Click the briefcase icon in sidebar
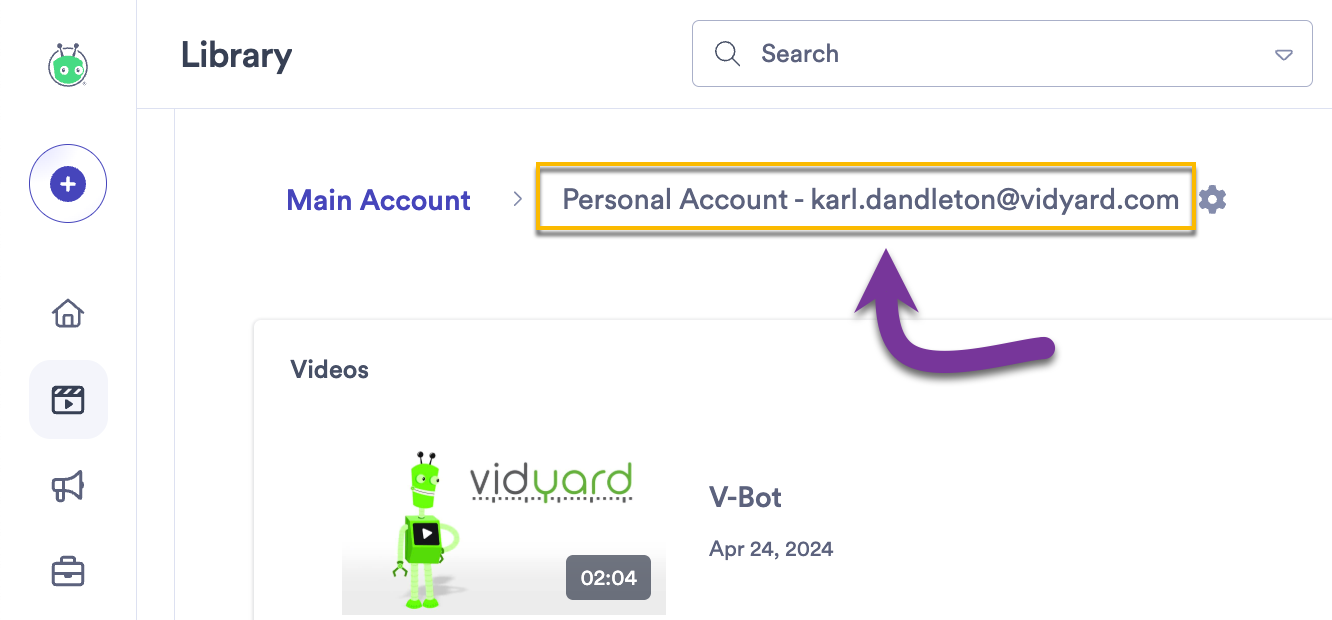 [x=67, y=570]
